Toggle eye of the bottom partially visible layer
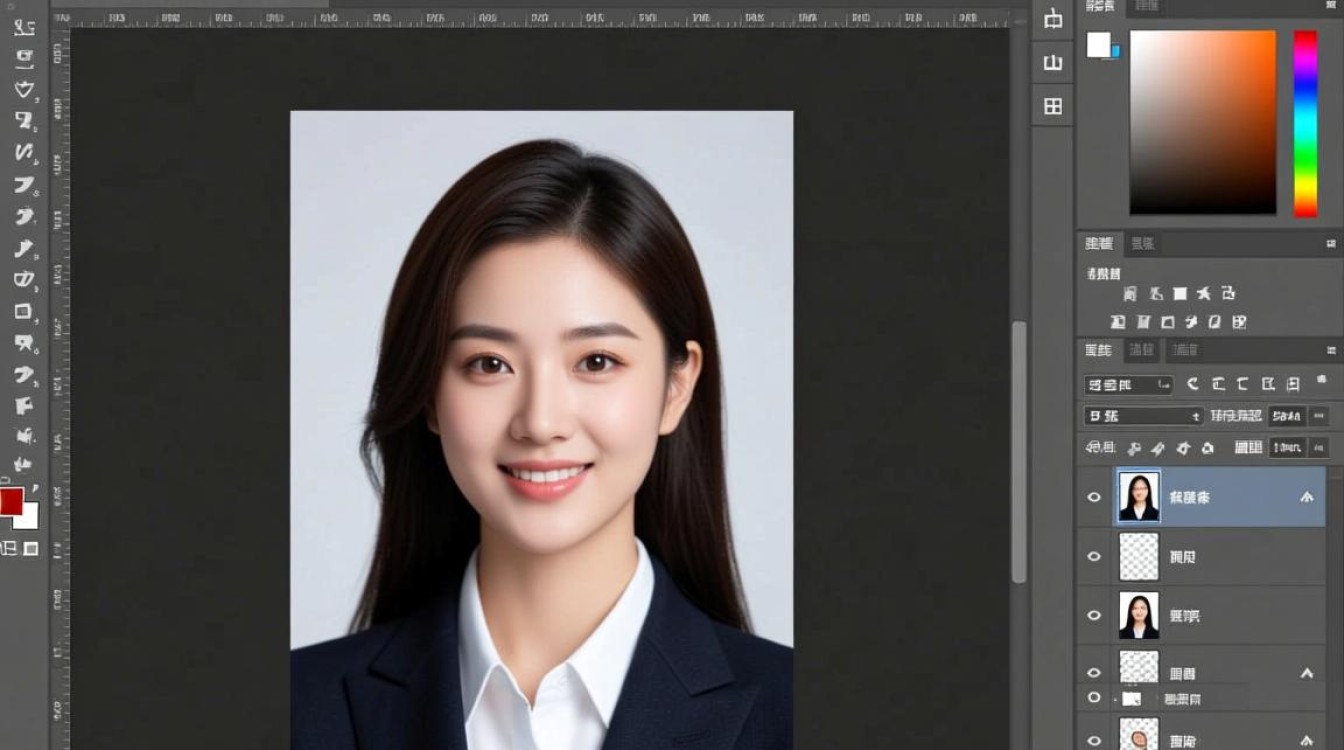Viewport: 1344px width, 750px height. tap(1094, 740)
